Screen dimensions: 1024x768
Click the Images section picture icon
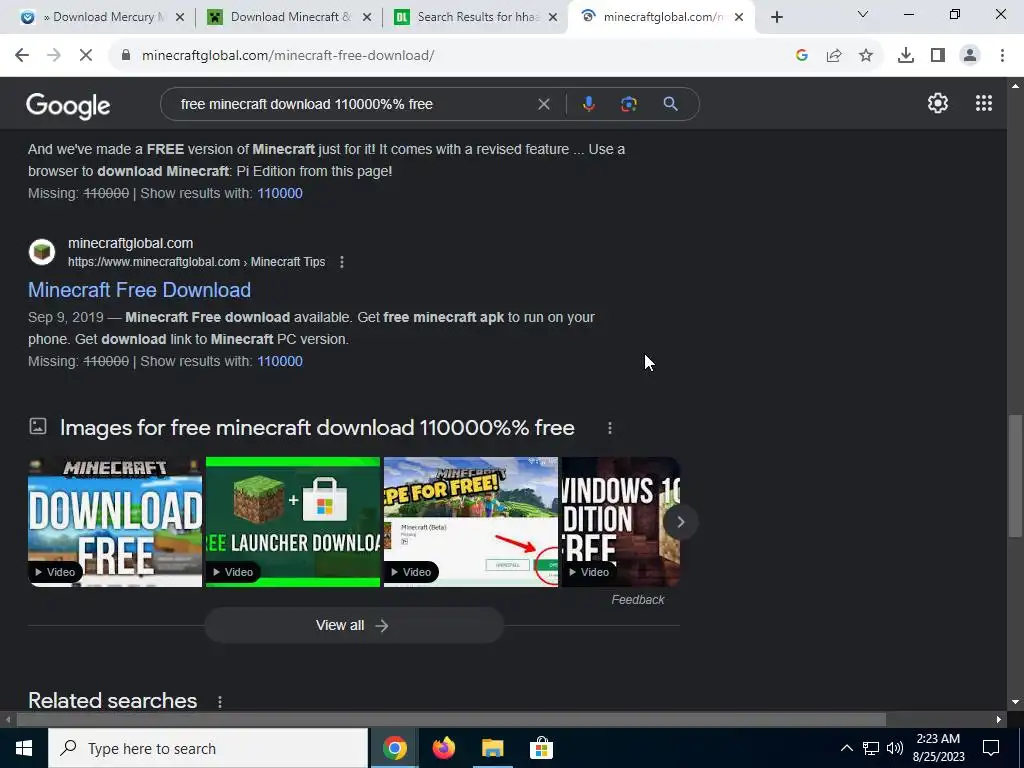coord(38,426)
